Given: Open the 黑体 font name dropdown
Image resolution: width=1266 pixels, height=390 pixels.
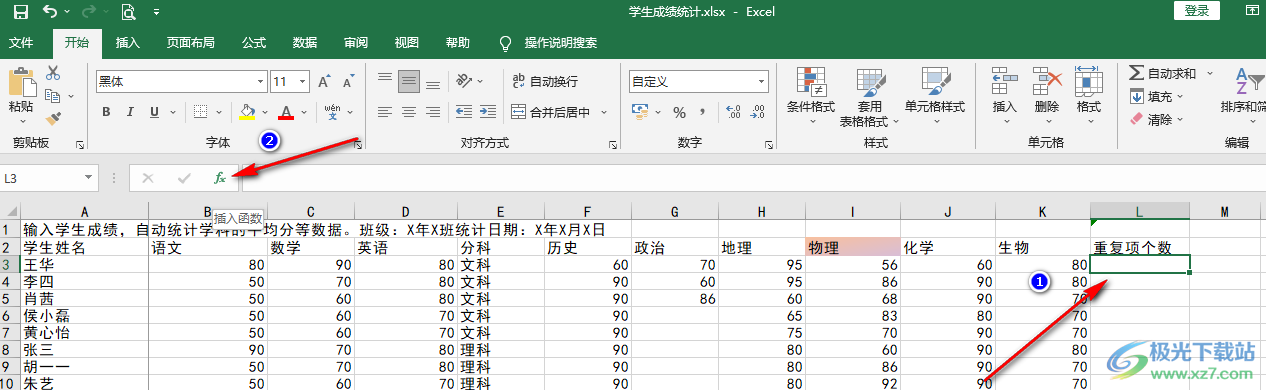Looking at the screenshot, I should point(260,82).
